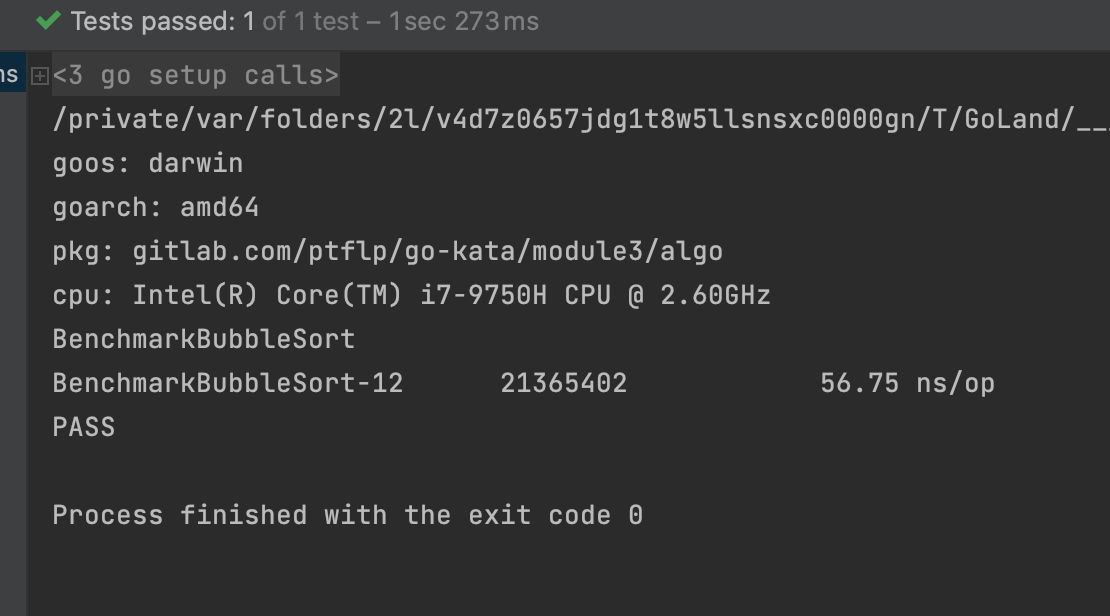Image resolution: width=1110 pixels, height=616 pixels.
Task: Expand the folded go setup calls block
Action: pos(40,76)
